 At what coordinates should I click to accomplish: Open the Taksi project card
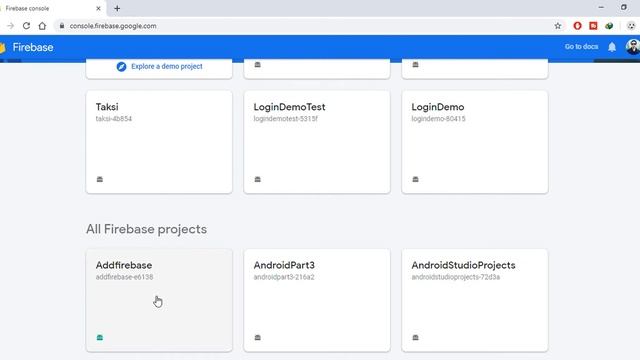(x=159, y=142)
